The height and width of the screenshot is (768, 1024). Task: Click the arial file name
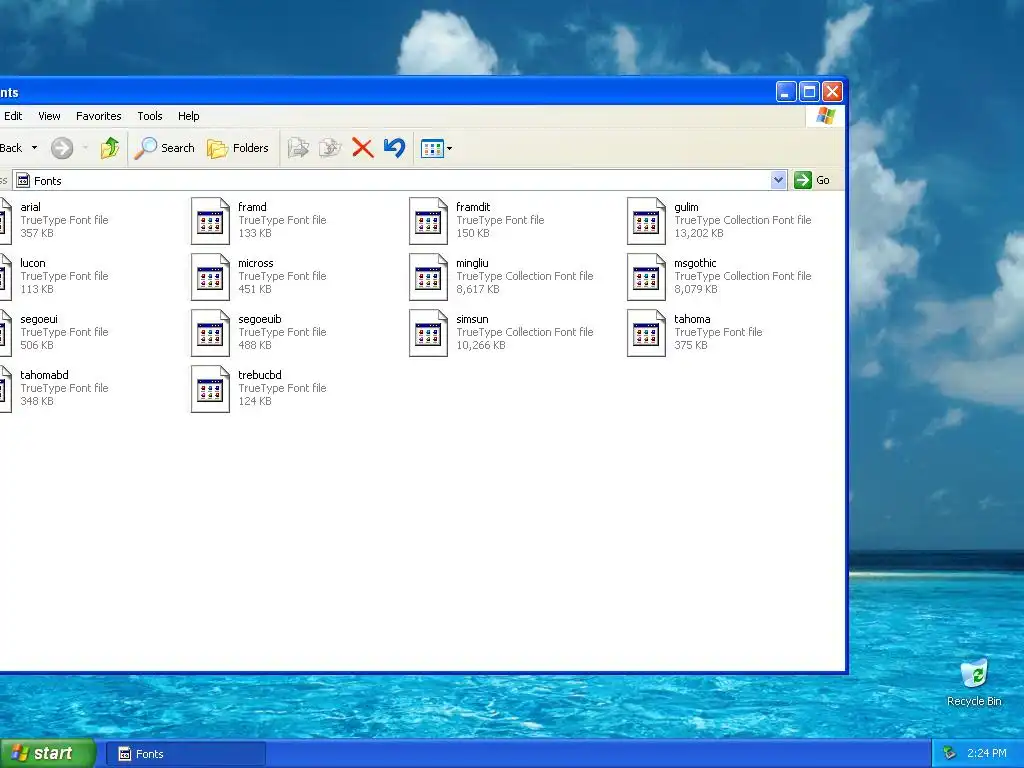30,207
